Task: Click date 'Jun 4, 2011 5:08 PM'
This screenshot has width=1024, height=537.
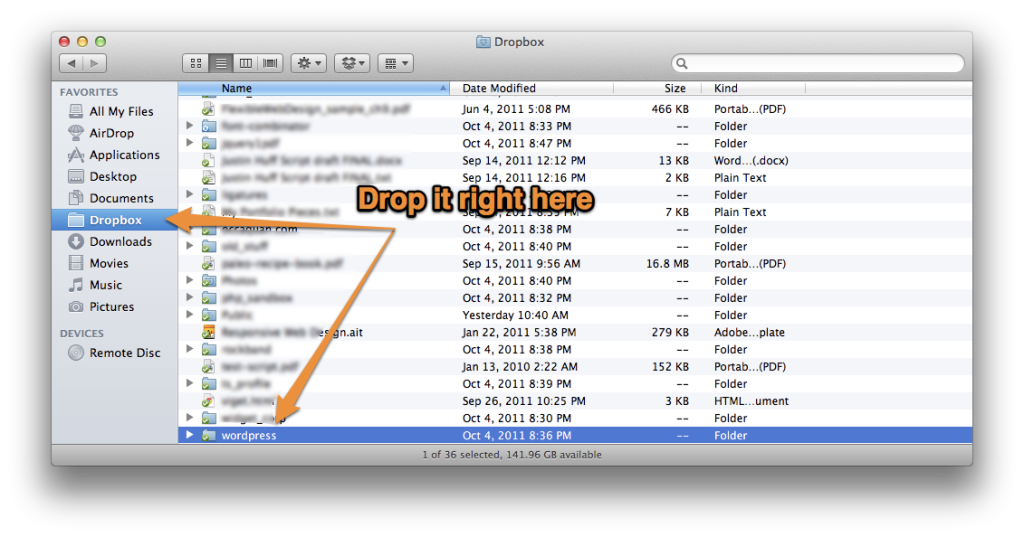Action: tap(516, 109)
